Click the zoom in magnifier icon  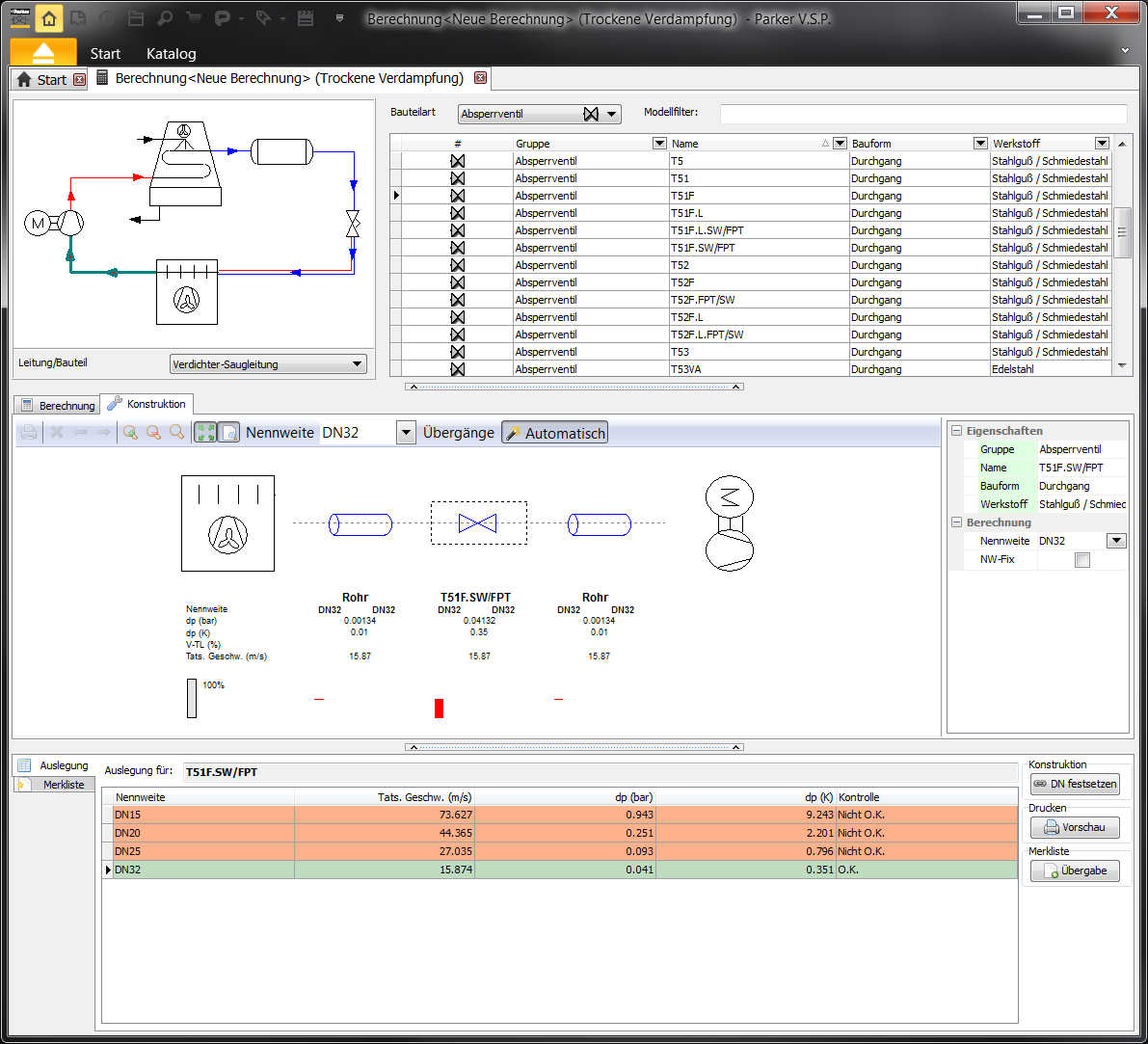tap(130, 433)
